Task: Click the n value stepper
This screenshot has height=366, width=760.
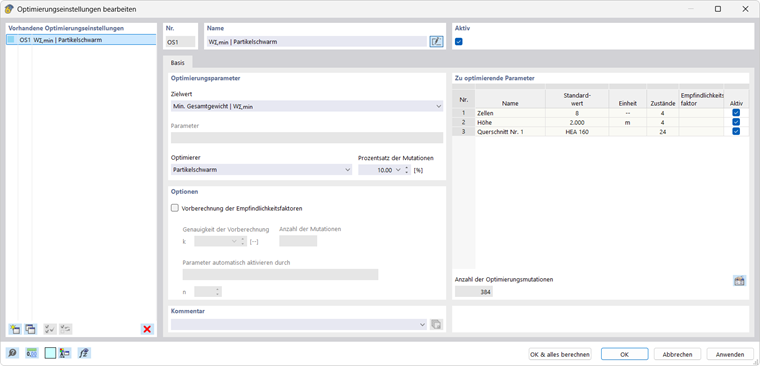Action: click(218, 291)
